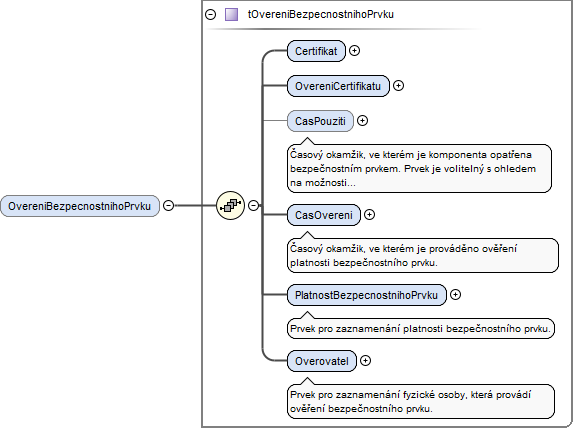Viewport: 574px width, 429px height.
Task: Select the OvereniBezpecnostnihoPrvku root node
Action: tap(80, 206)
